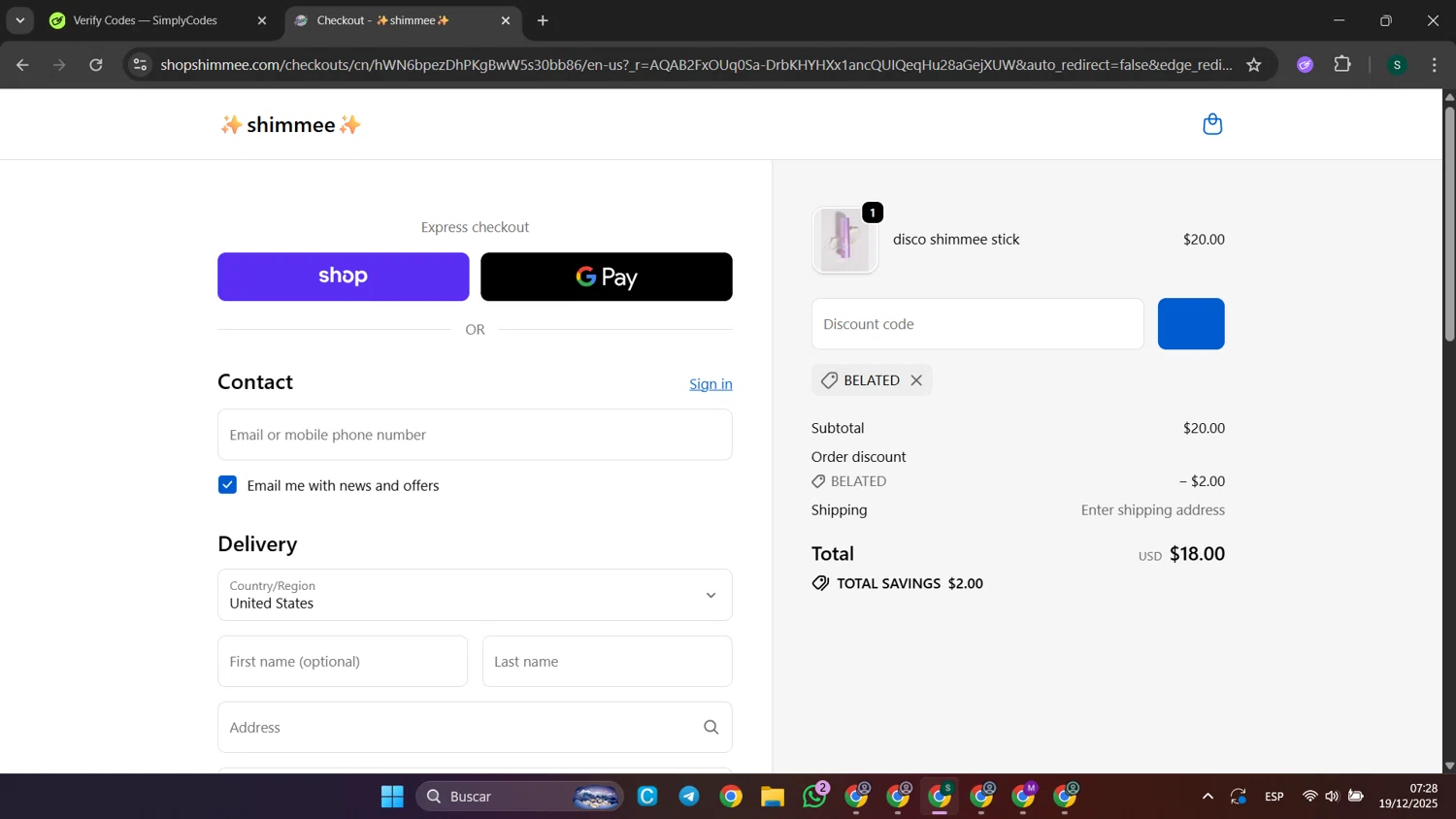1456x819 pixels.
Task: Click the search icon in Address field
Action: pyautogui.click(x=711, y=727)
